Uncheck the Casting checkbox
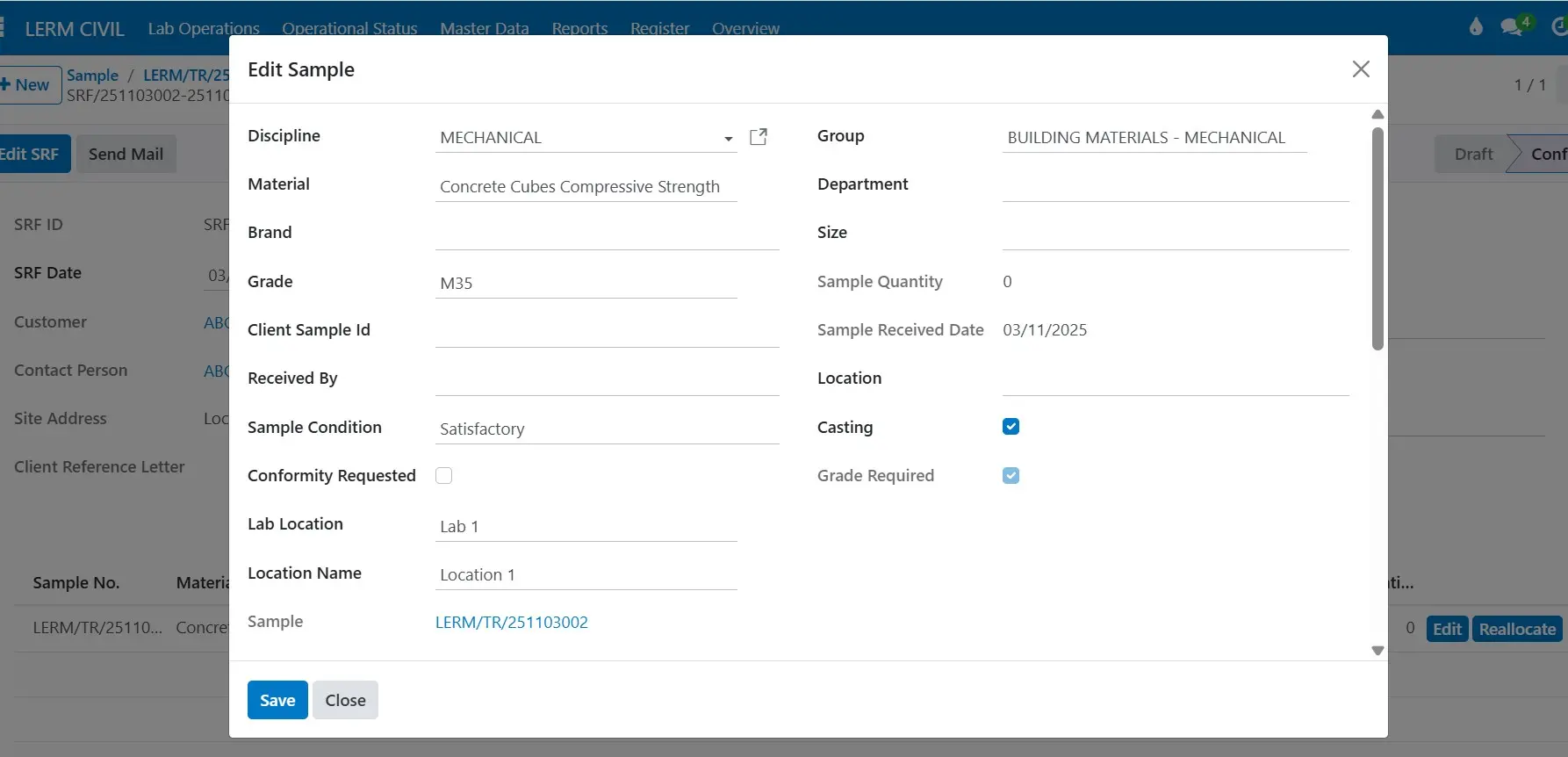The width and height of the screenshot is (1568, 757). tap(1011, 427)
